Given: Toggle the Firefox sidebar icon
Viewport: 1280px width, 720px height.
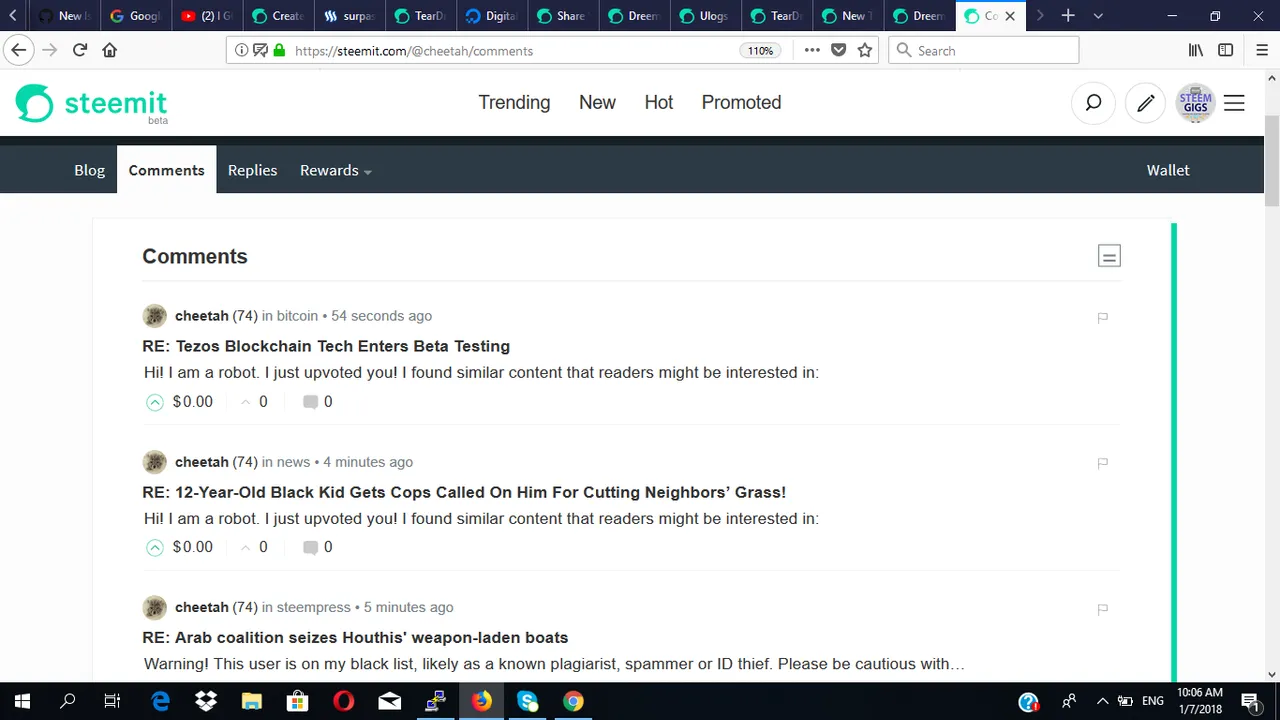Looking at the screenshot, I should pos(1225,50).
